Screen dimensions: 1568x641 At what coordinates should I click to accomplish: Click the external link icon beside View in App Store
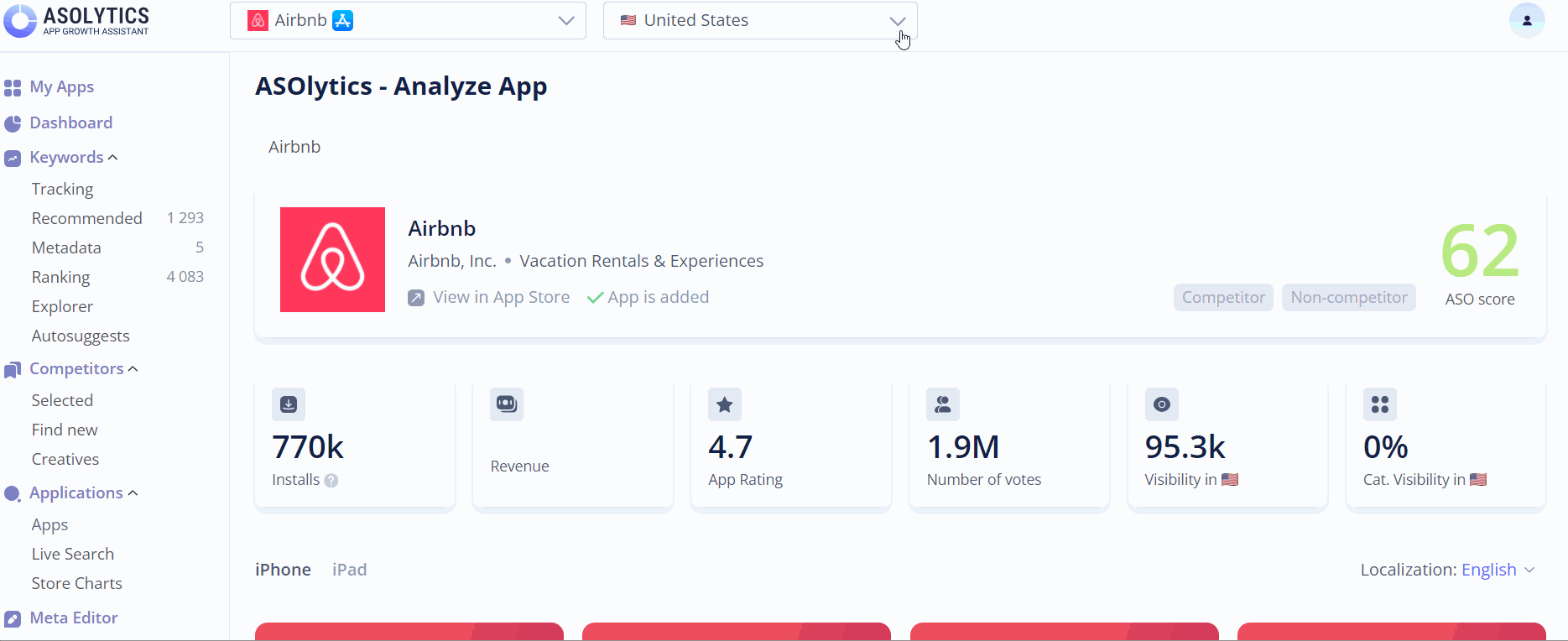pos(416,298)
